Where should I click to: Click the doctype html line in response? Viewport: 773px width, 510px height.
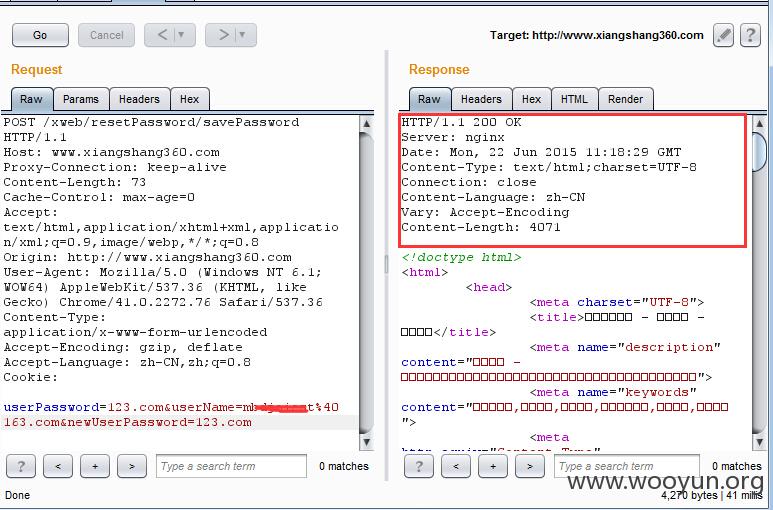[461, 257]
